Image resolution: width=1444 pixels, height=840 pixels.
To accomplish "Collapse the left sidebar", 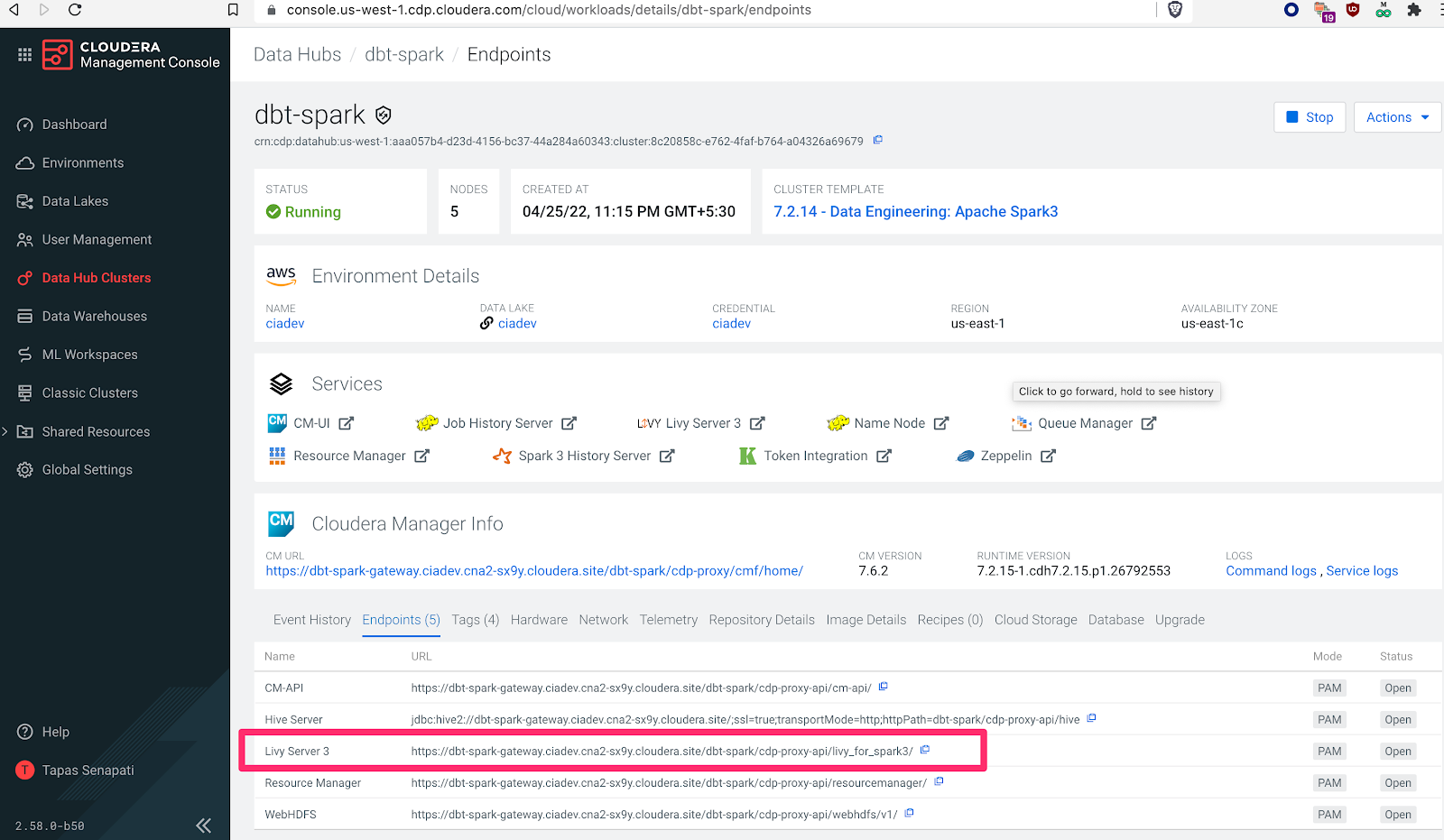I will pos(203,825).
